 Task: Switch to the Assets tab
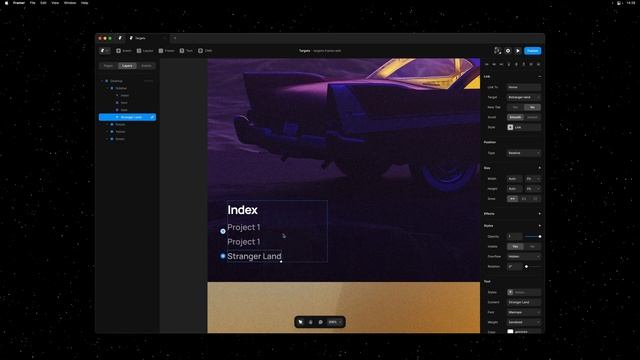point(146,66)
